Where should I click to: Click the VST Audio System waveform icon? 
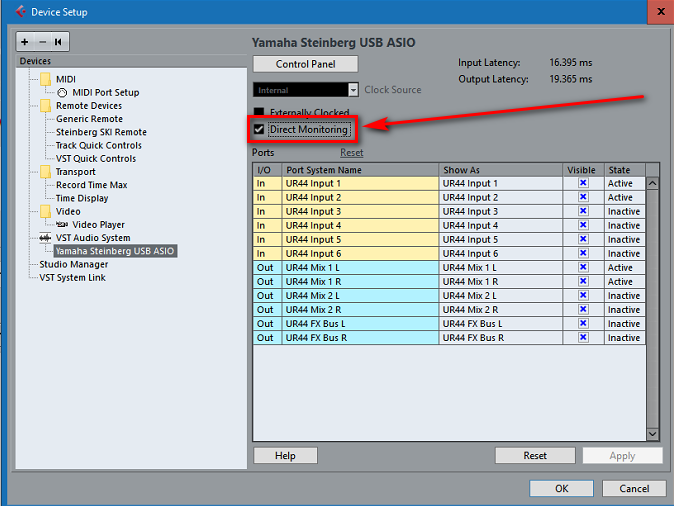pos(45,238)
